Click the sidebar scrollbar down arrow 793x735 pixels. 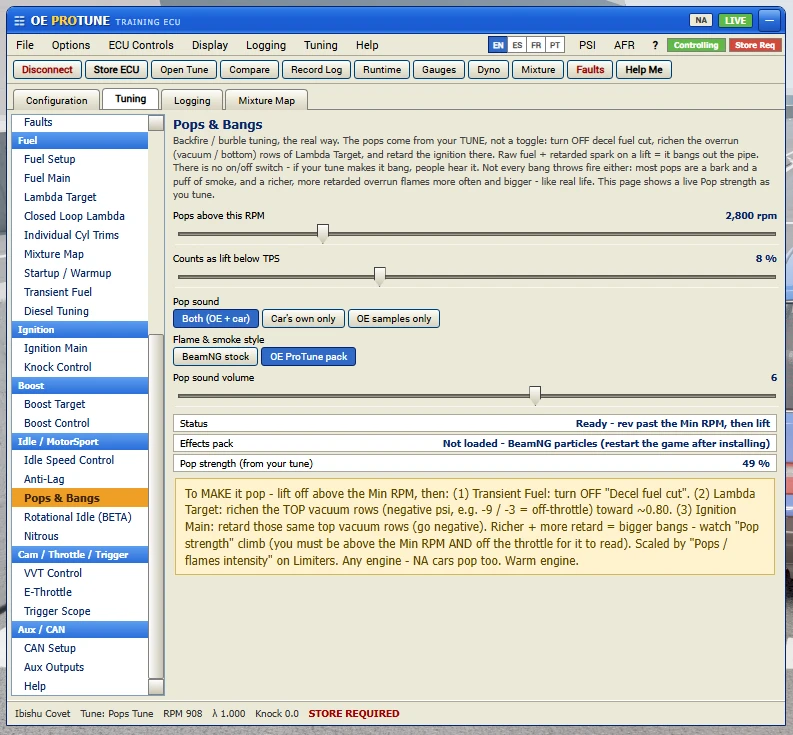pos(156,686)
